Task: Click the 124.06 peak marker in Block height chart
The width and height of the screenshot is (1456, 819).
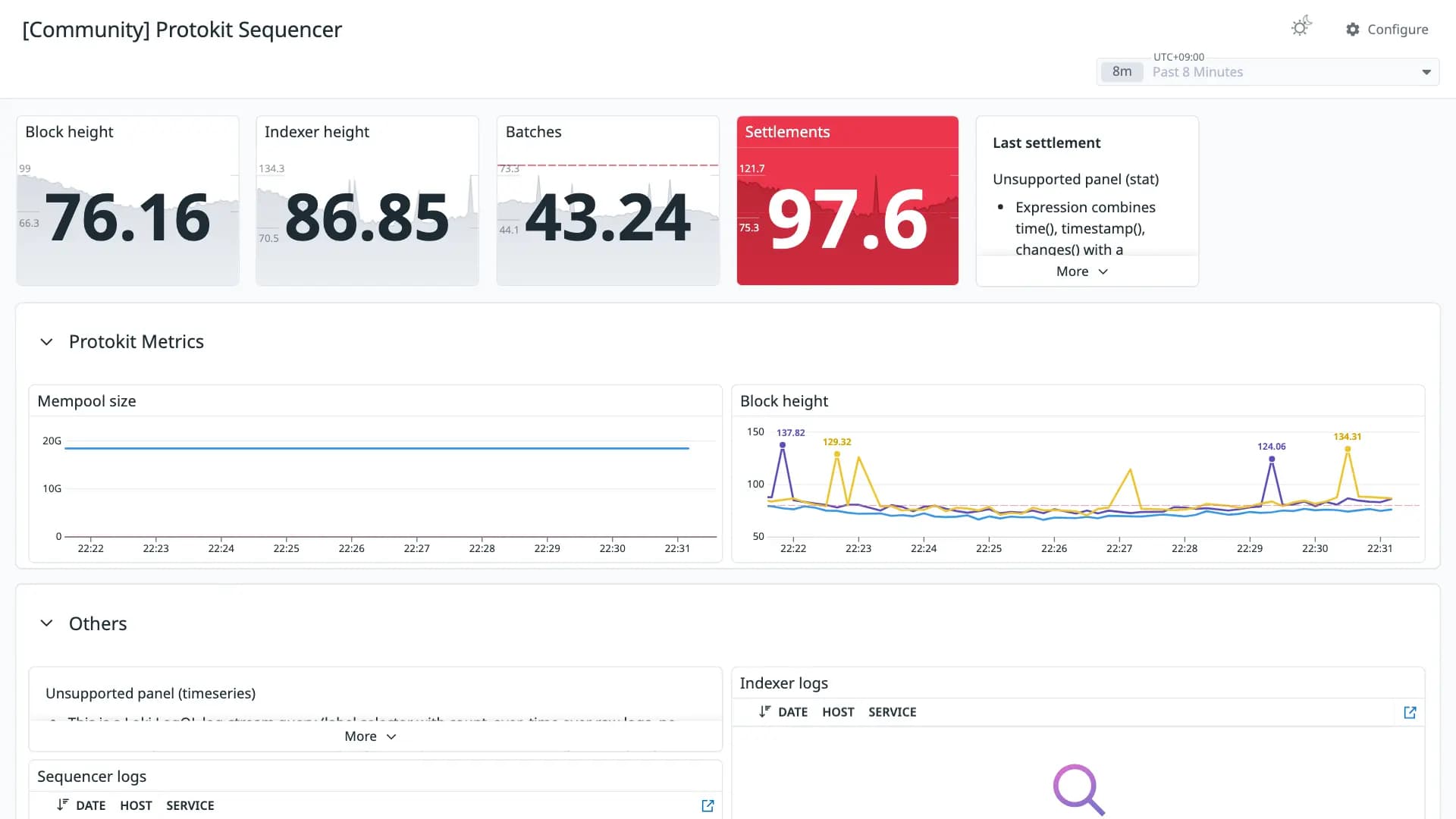Action: tap(1272, 459)
